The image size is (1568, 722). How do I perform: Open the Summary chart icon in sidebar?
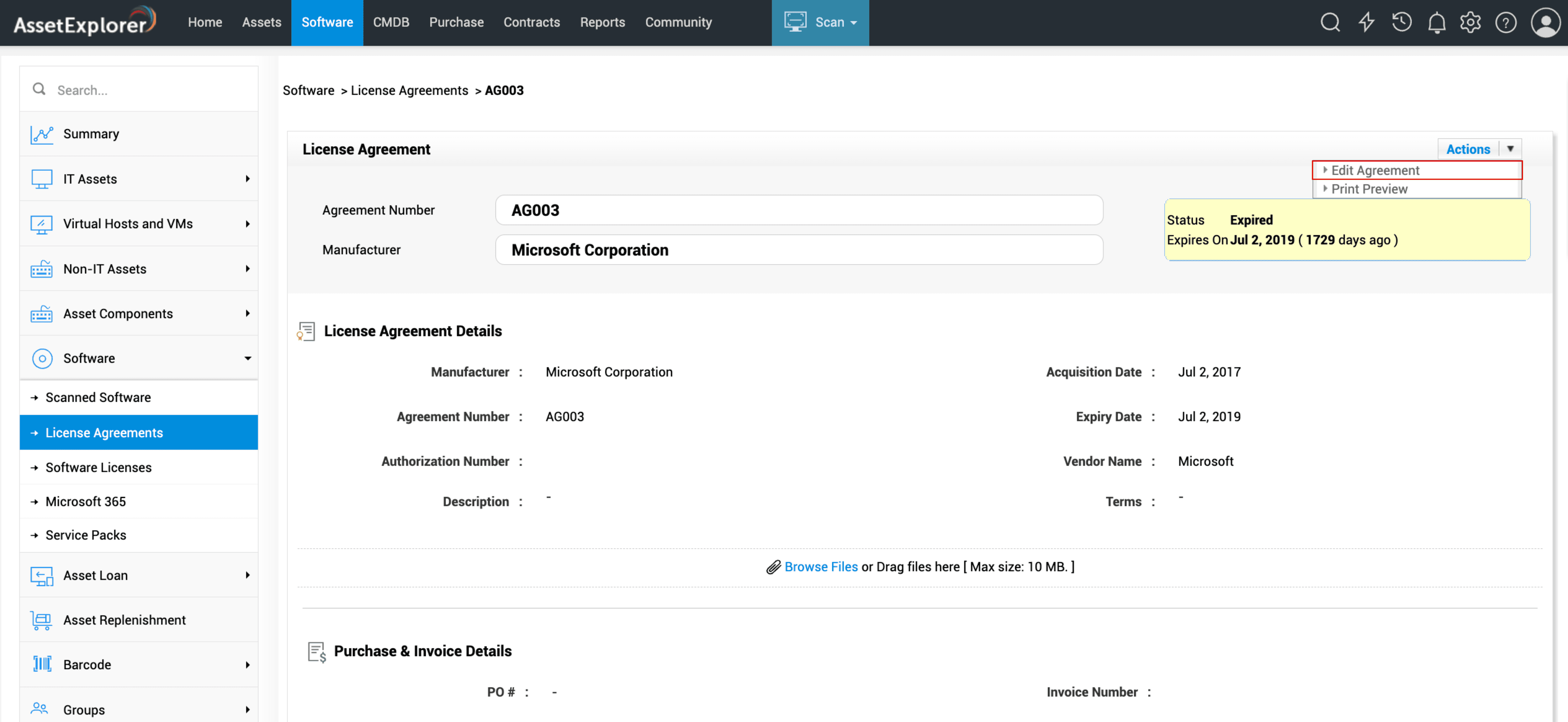click(x=41, y=134)
